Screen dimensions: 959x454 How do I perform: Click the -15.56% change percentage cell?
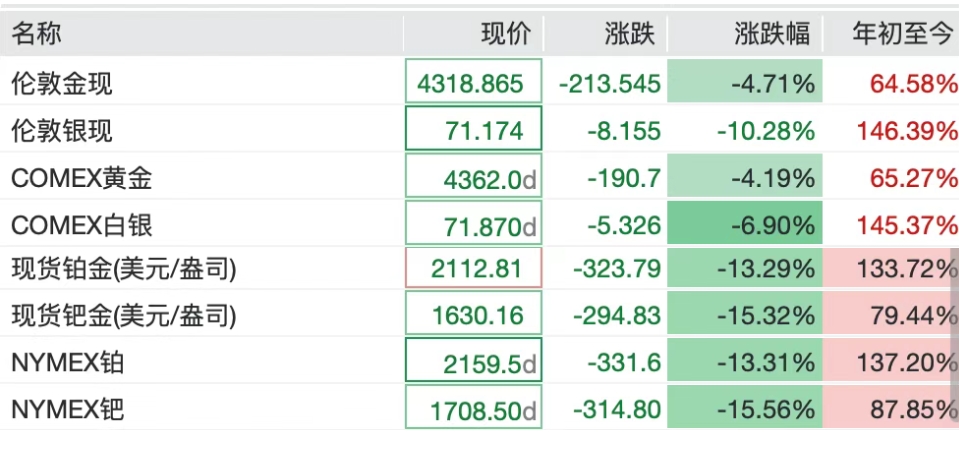[x=744, y=409]
